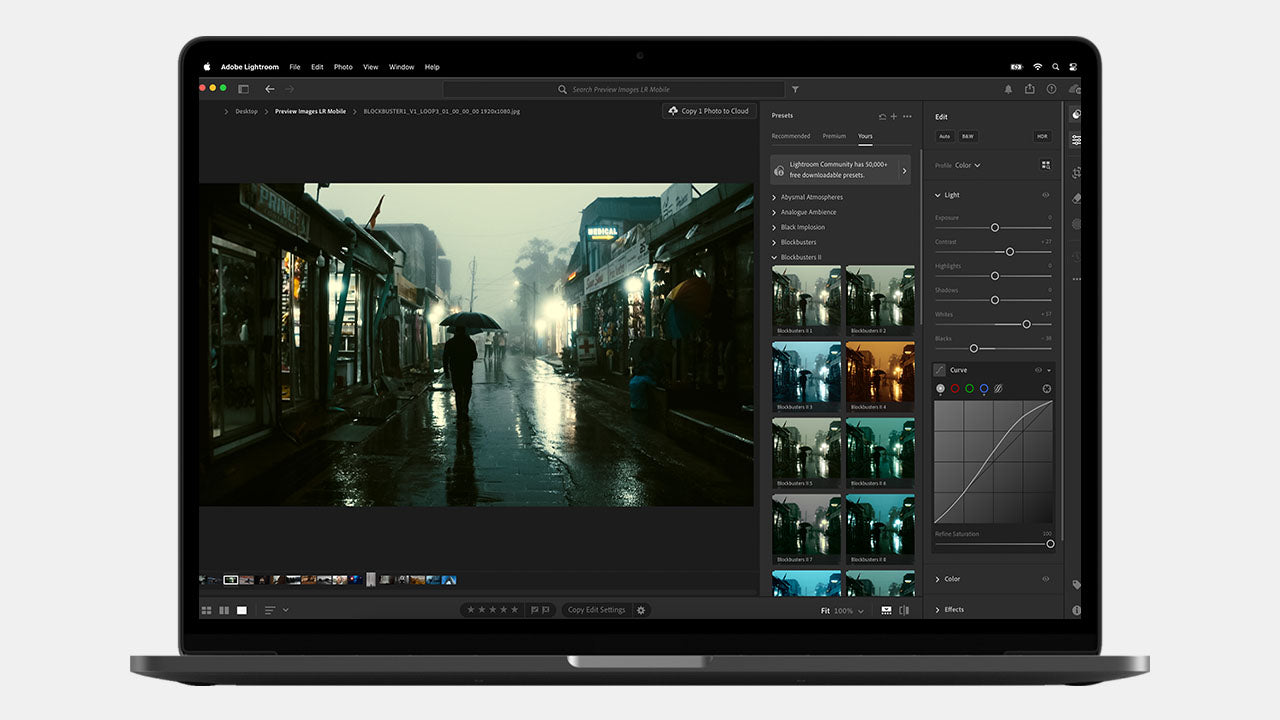
Task: Toggle visibility eye for Curve panel
Action: pos(1038,370)
